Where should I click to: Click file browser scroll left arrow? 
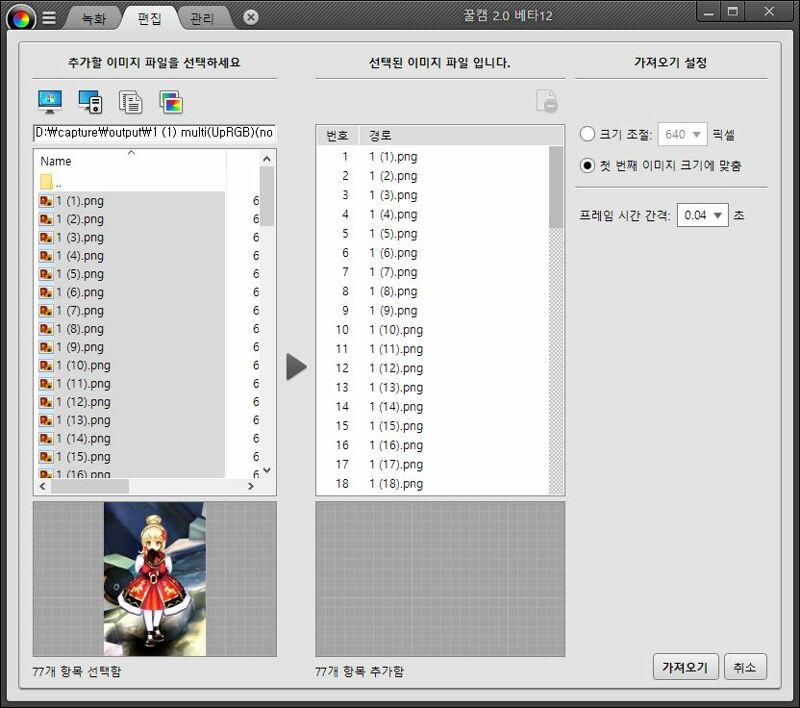tap(43, 487)
